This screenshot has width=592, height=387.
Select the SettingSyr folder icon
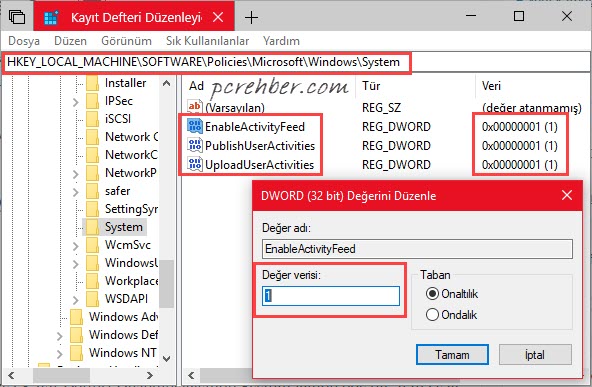click(92, 209)
